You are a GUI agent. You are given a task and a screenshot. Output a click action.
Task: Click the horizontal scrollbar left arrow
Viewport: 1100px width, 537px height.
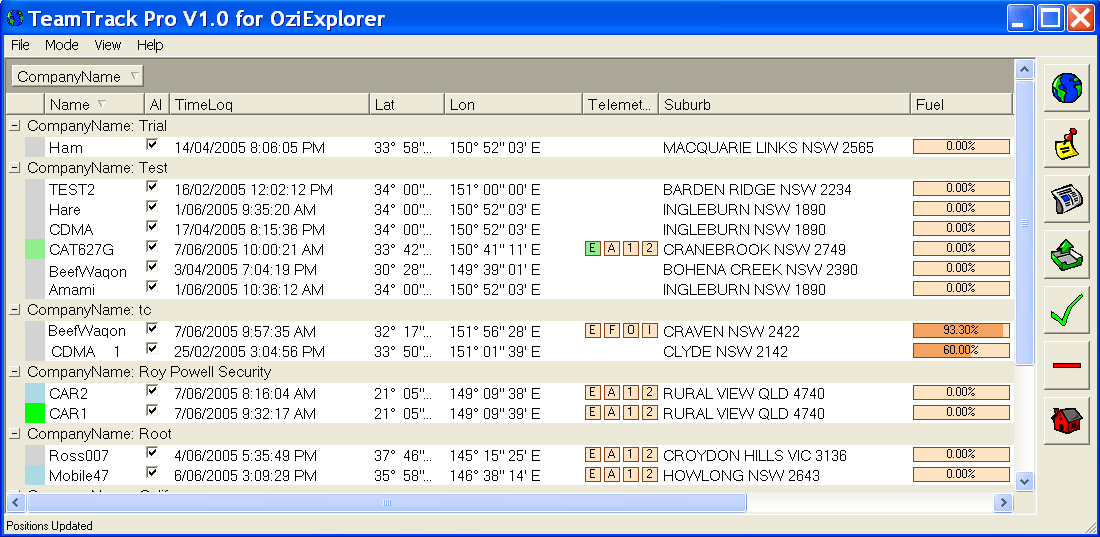16,502
